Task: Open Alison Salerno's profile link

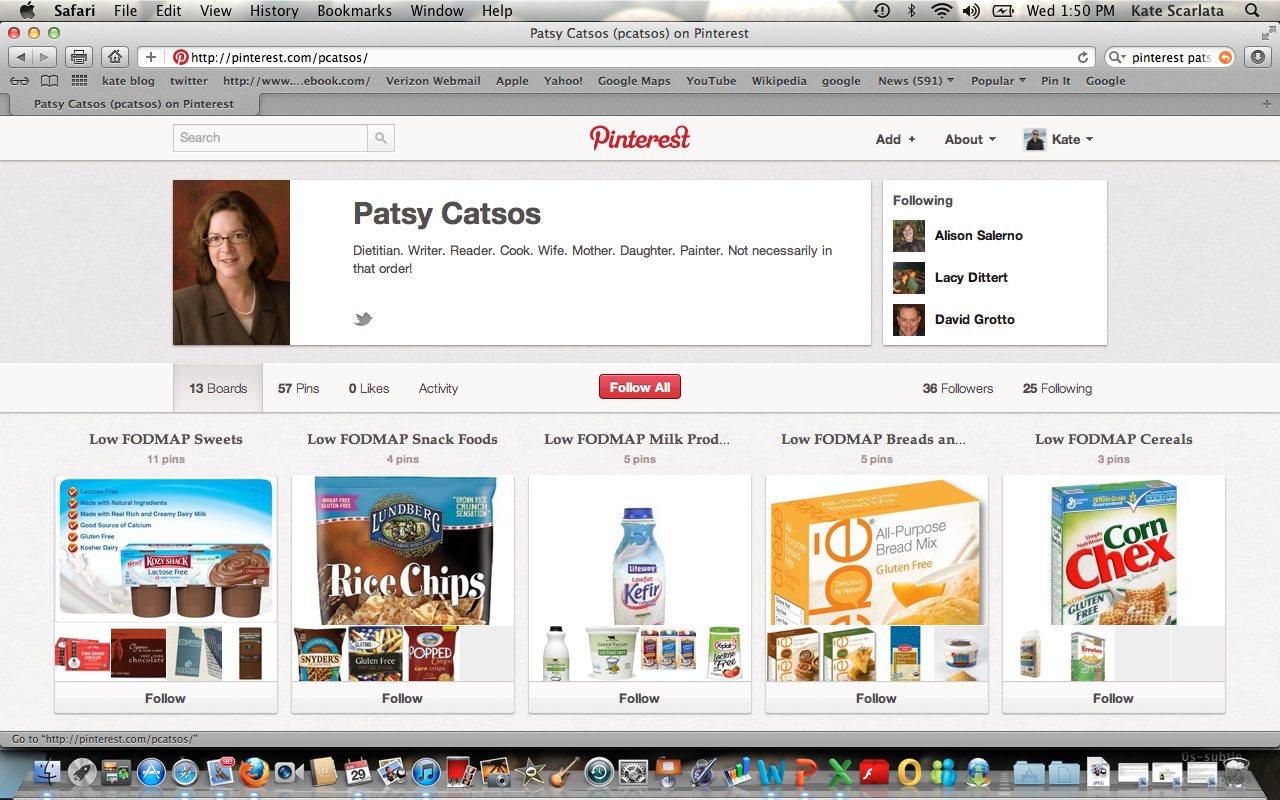Action: [978, 236]
